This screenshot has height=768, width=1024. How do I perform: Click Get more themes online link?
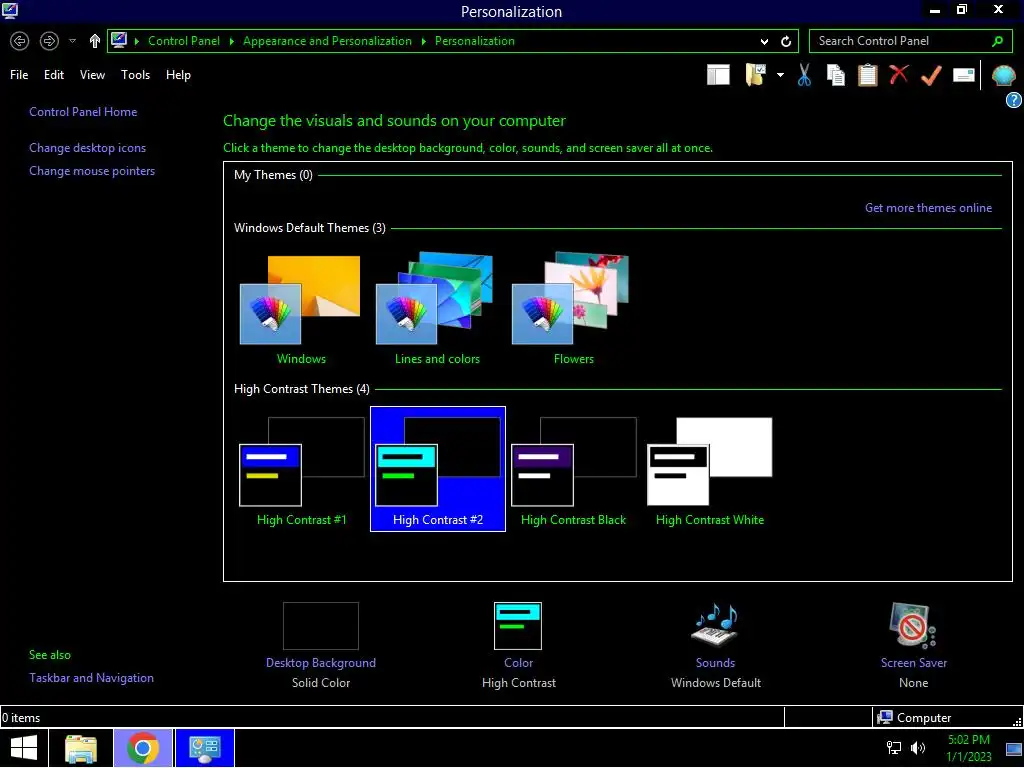click(x=928, y=208)
